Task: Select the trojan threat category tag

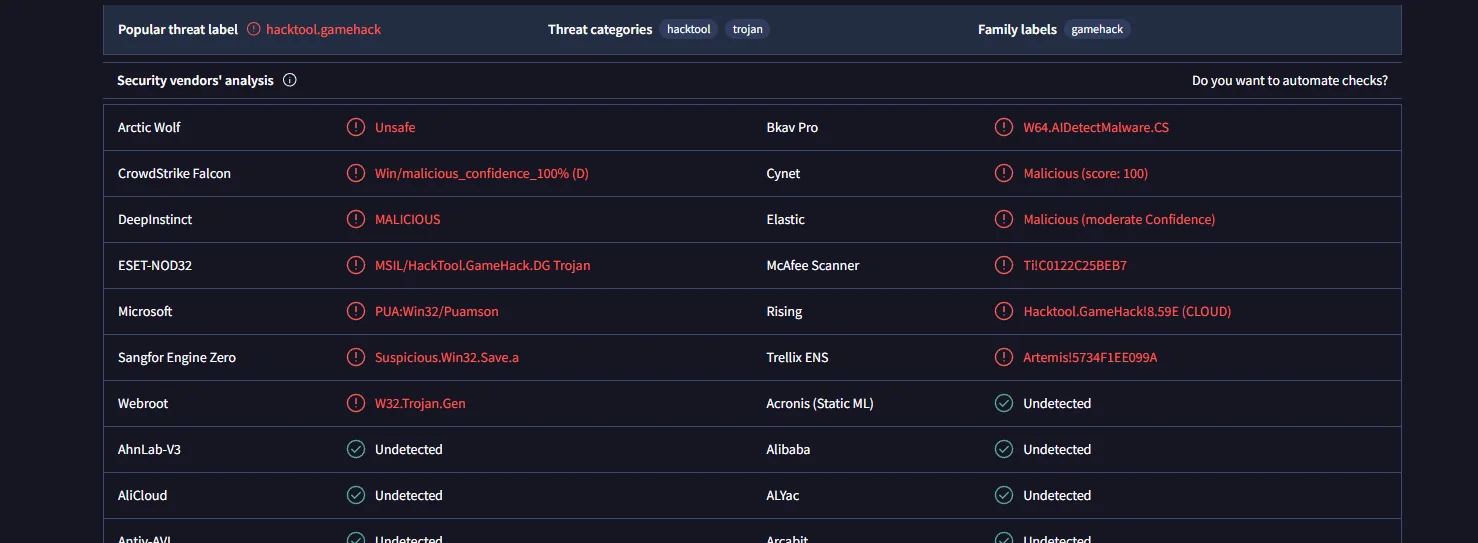Action: 747,30
